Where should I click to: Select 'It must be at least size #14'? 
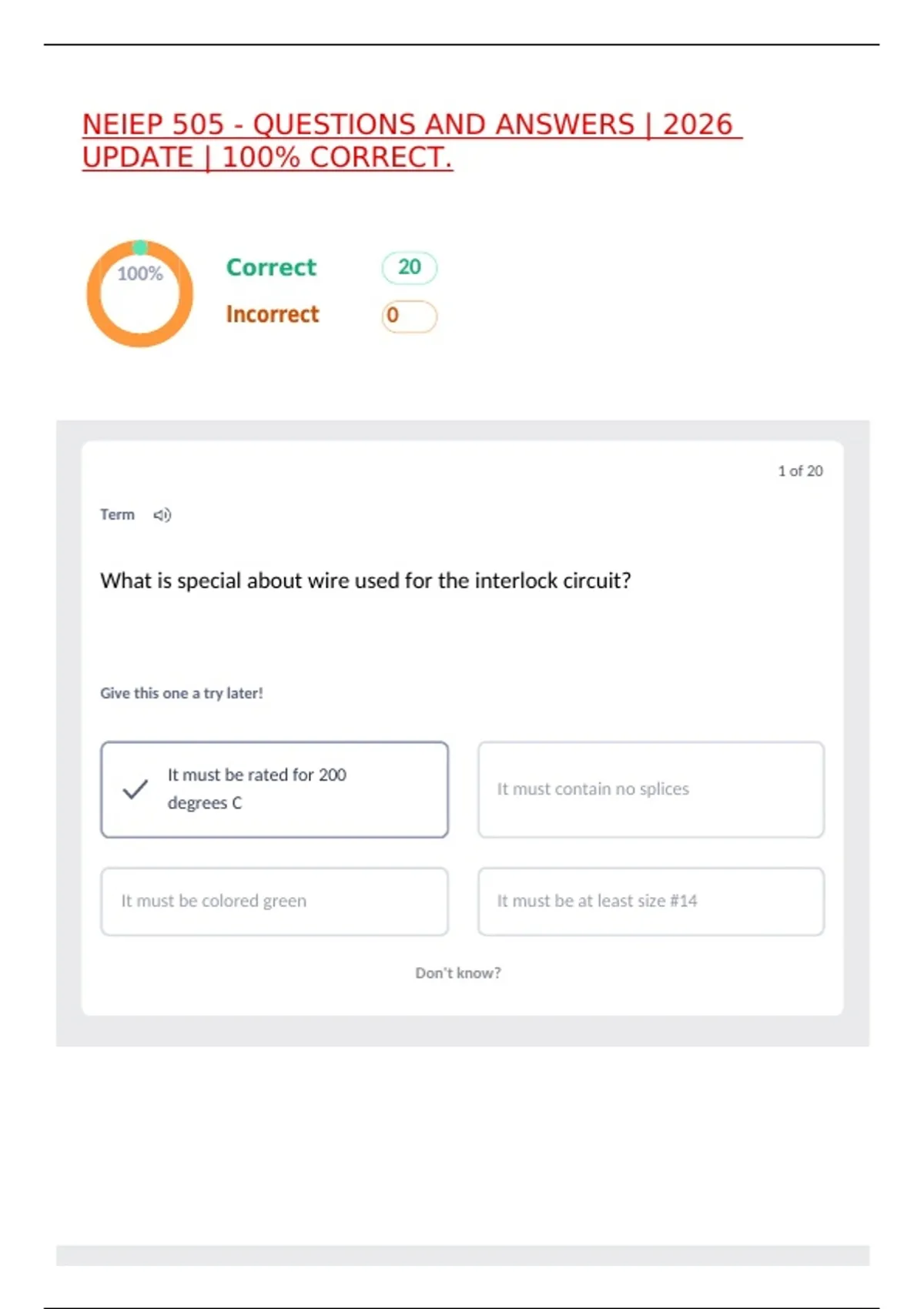pyautogui.click(x=651, y=902)
